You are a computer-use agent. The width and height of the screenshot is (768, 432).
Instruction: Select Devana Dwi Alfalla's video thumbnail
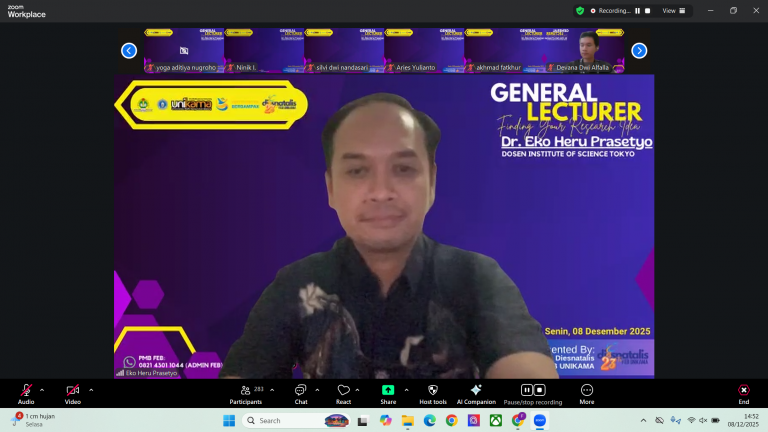click(586, 50)
